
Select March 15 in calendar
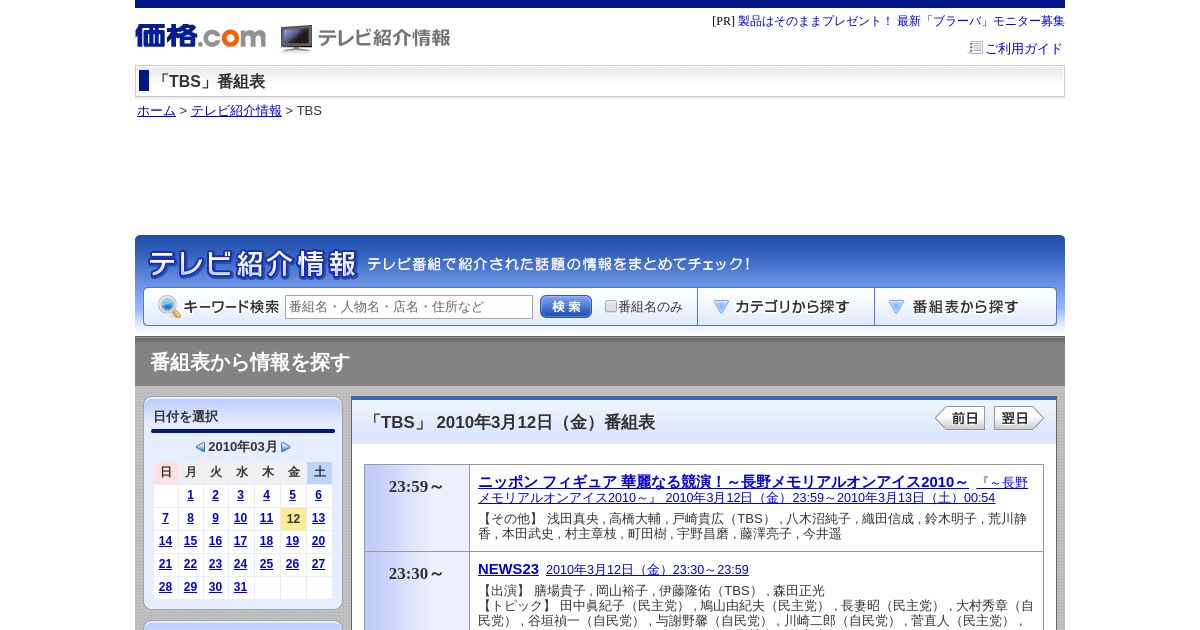(x=190, y=541)
